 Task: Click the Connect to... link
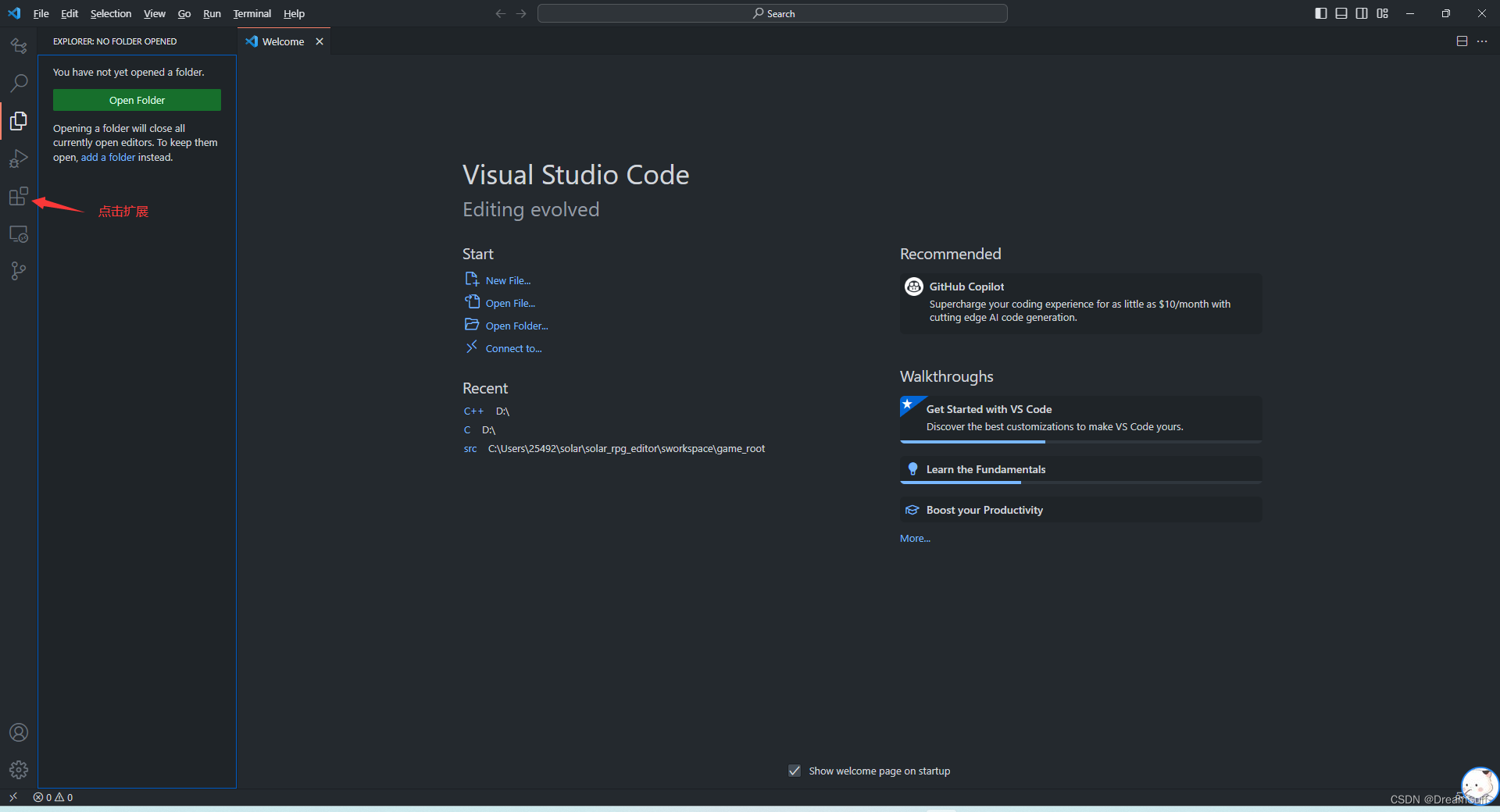(x=513, y=348)
